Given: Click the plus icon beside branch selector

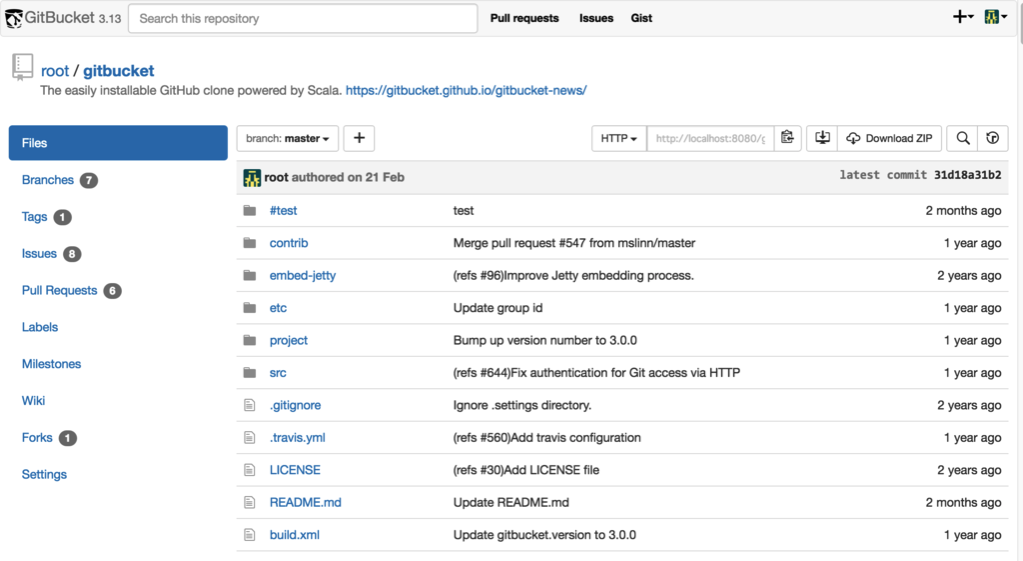Looking at the screenshot, I should 359,138.
